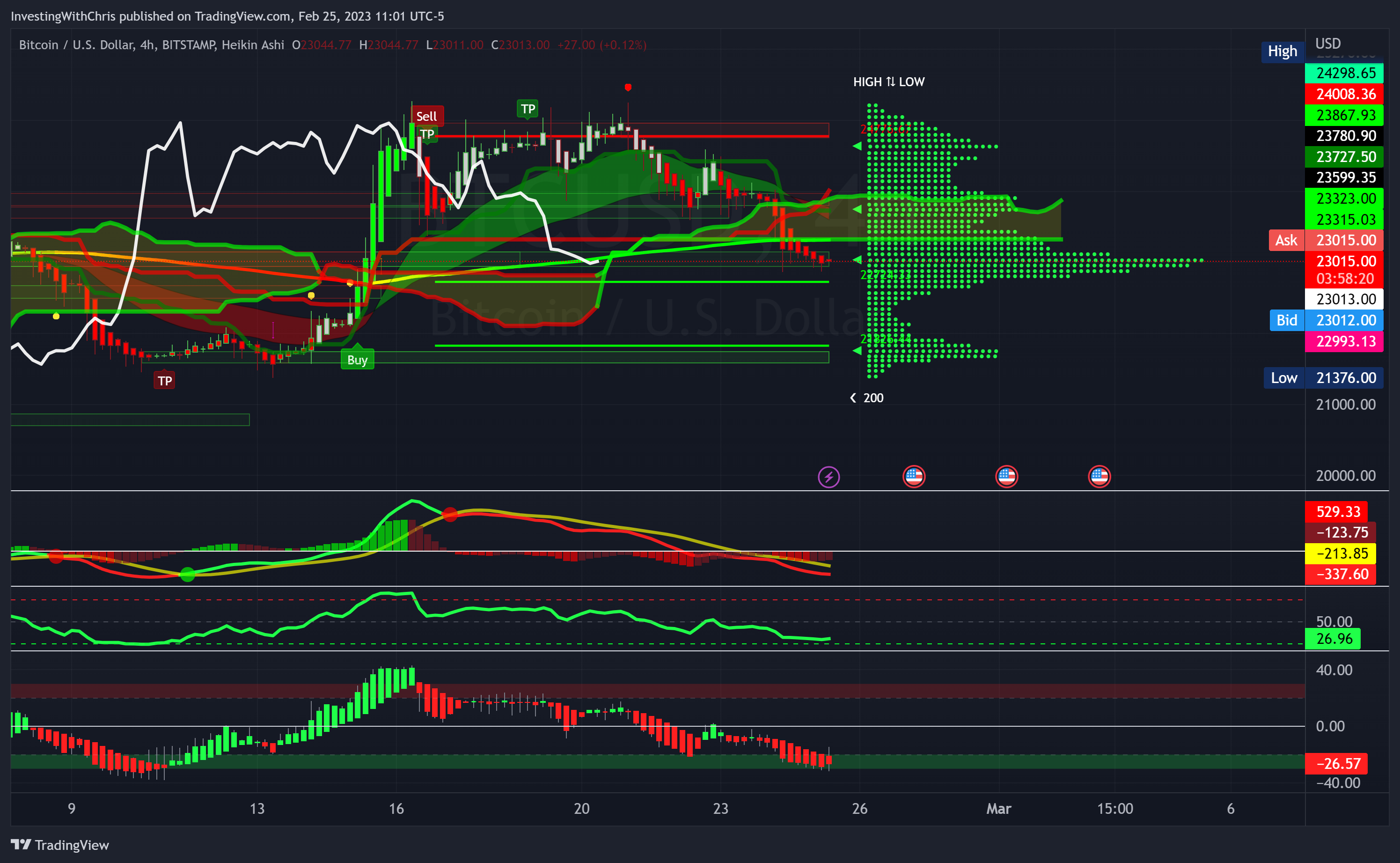The height and width of the screenshot is (863, 1400).
Task: Click the Low price tag
Action: click(x=1283, y=378)
